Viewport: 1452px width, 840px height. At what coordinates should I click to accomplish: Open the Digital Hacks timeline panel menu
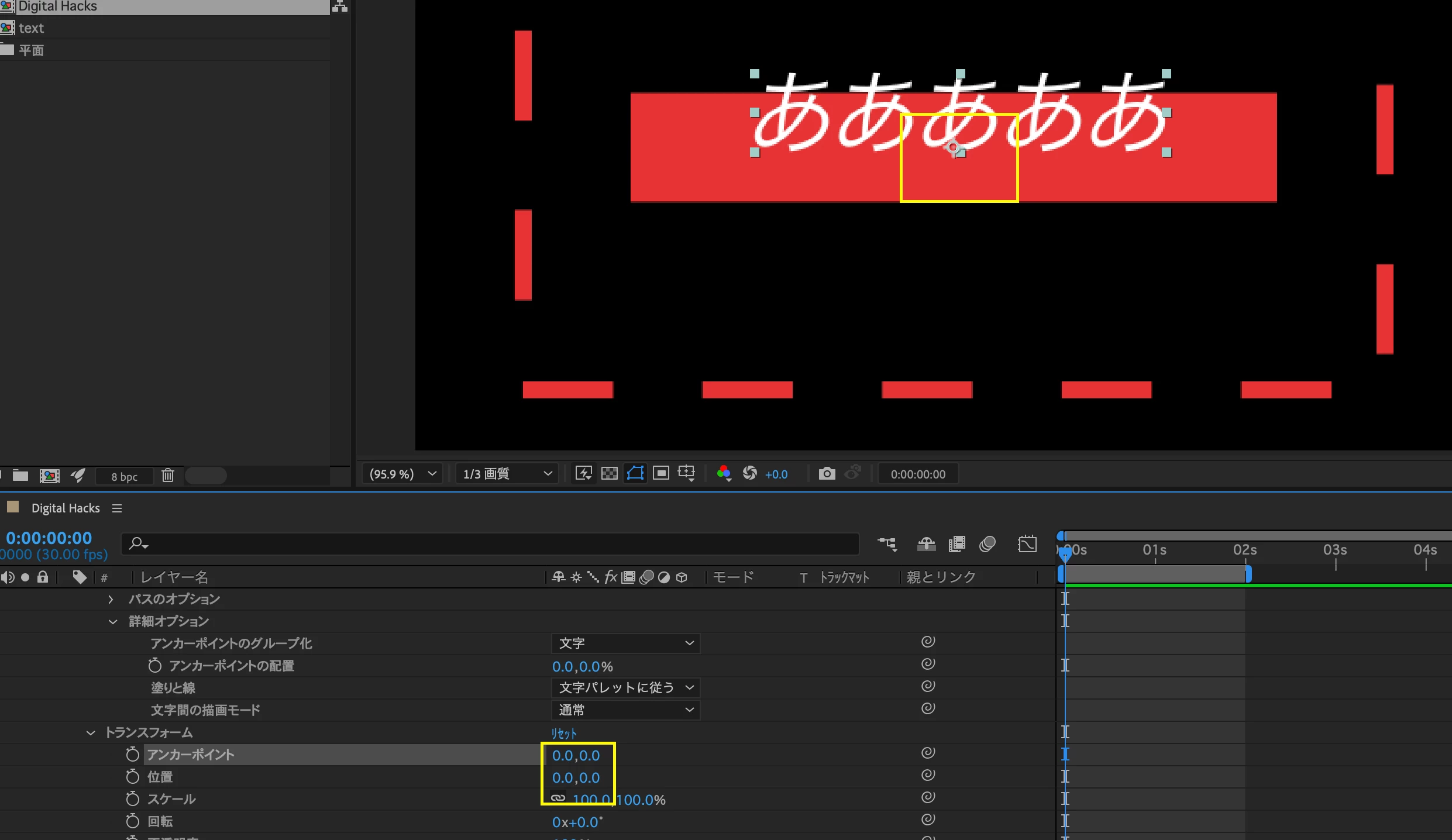point(117,508)
